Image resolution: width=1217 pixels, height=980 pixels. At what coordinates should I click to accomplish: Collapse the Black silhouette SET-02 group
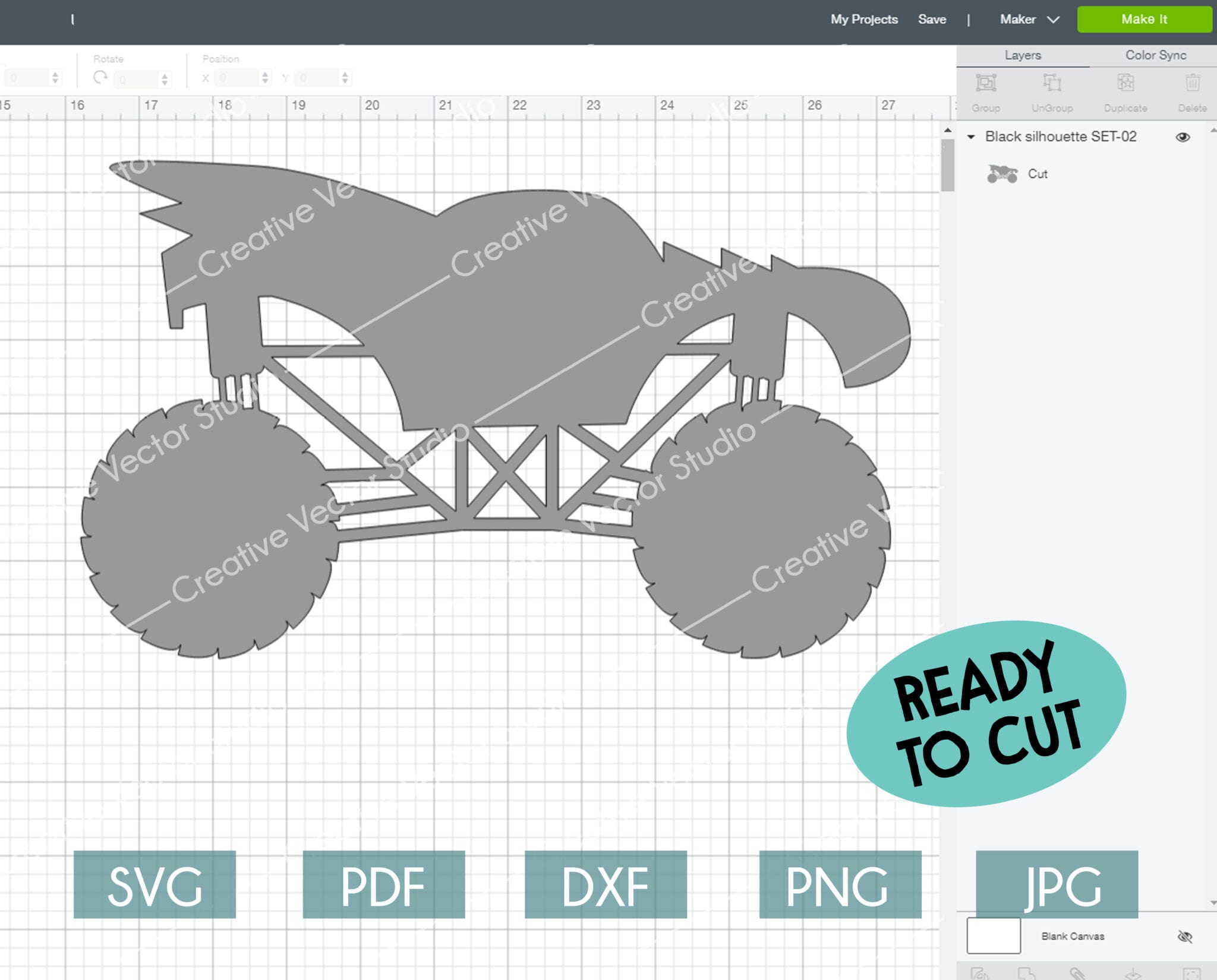point(970,137)
